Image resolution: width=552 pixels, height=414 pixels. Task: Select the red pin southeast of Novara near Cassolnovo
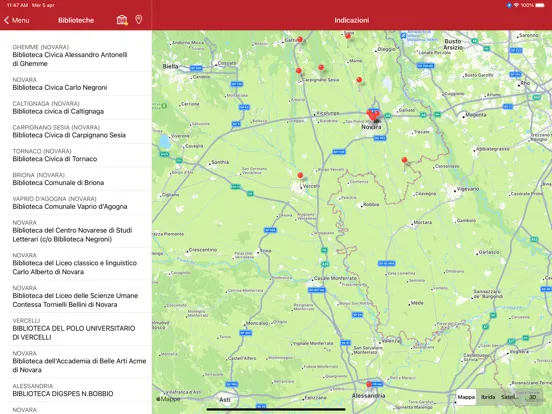[x=404, y=160]
